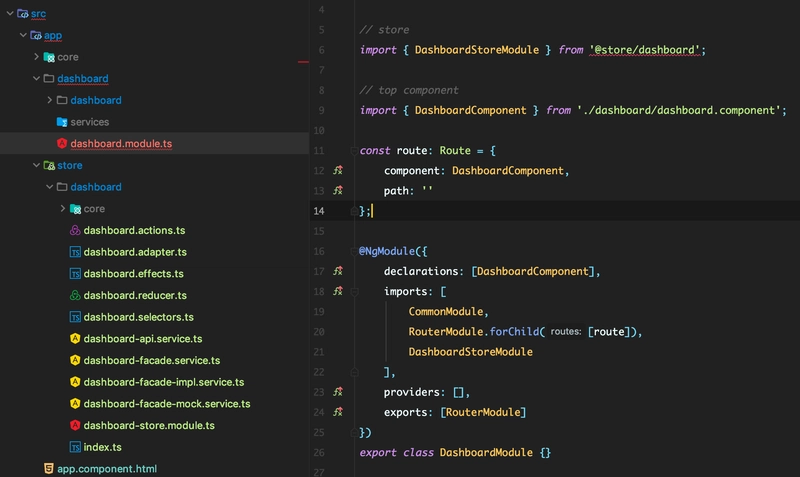Toggle code fold marker on line 16
800x477 pixels.
pyautogui.click(x=354, y=251)
